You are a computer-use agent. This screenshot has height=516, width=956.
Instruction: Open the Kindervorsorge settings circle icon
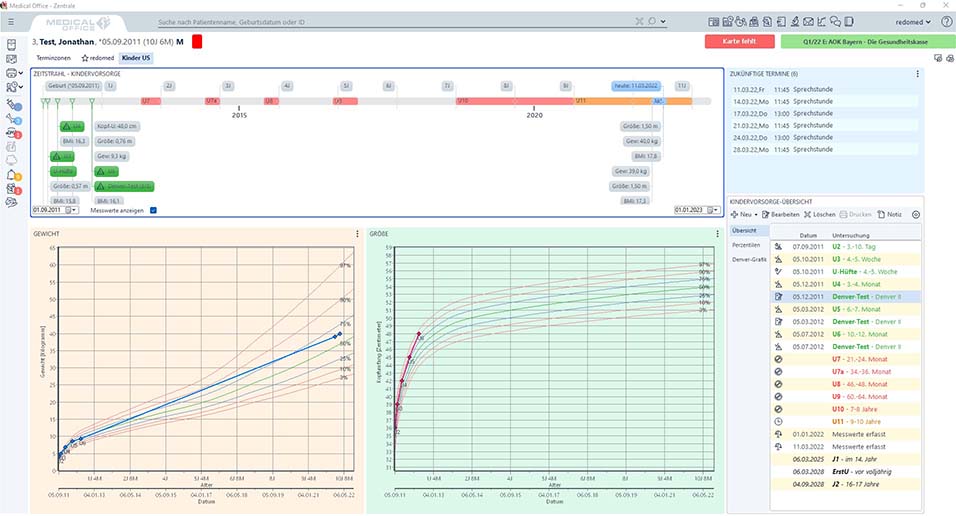tap(916, 215)
